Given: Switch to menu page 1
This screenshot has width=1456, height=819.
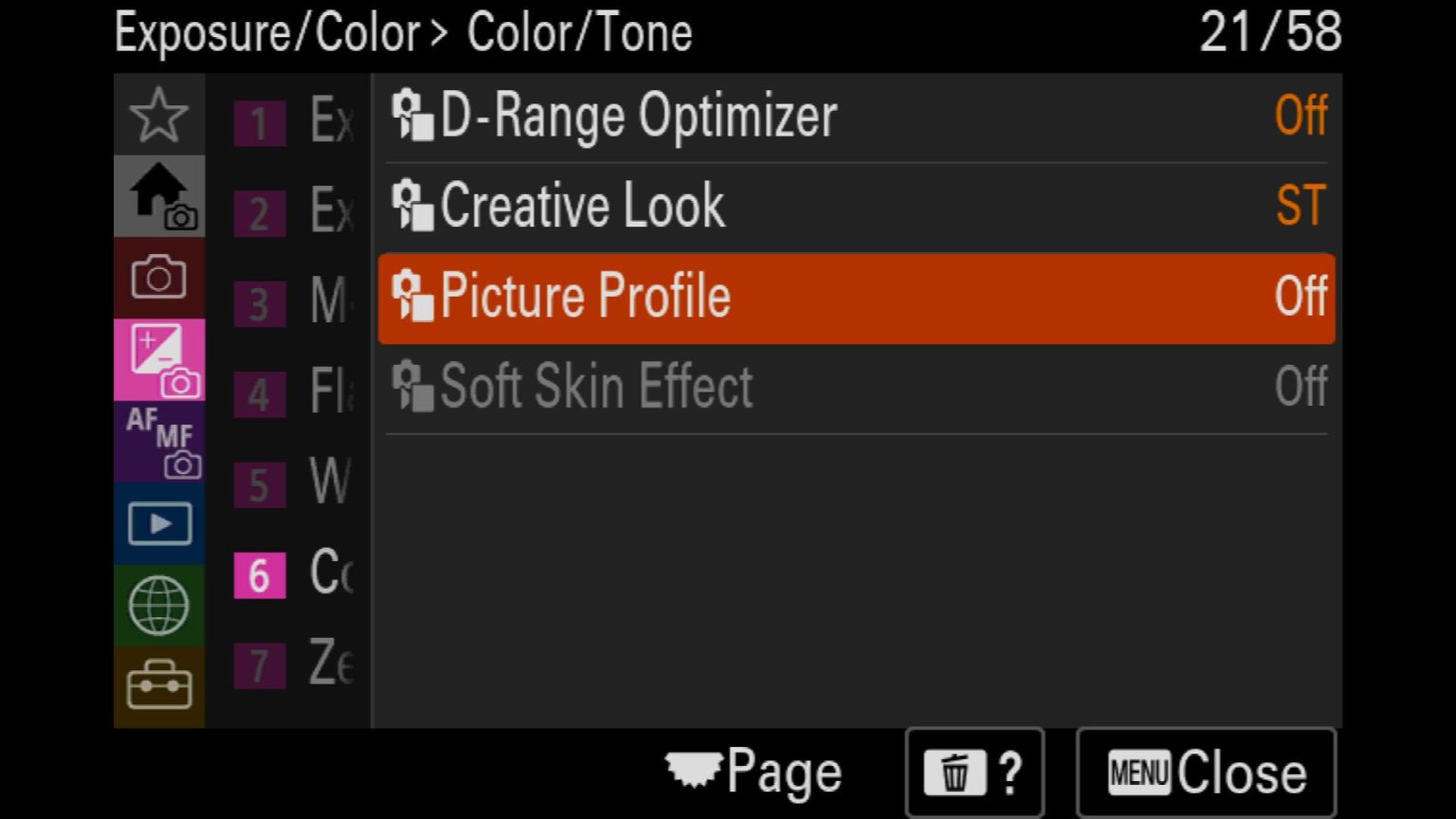Looking at the screenshot, I should 258,124.
